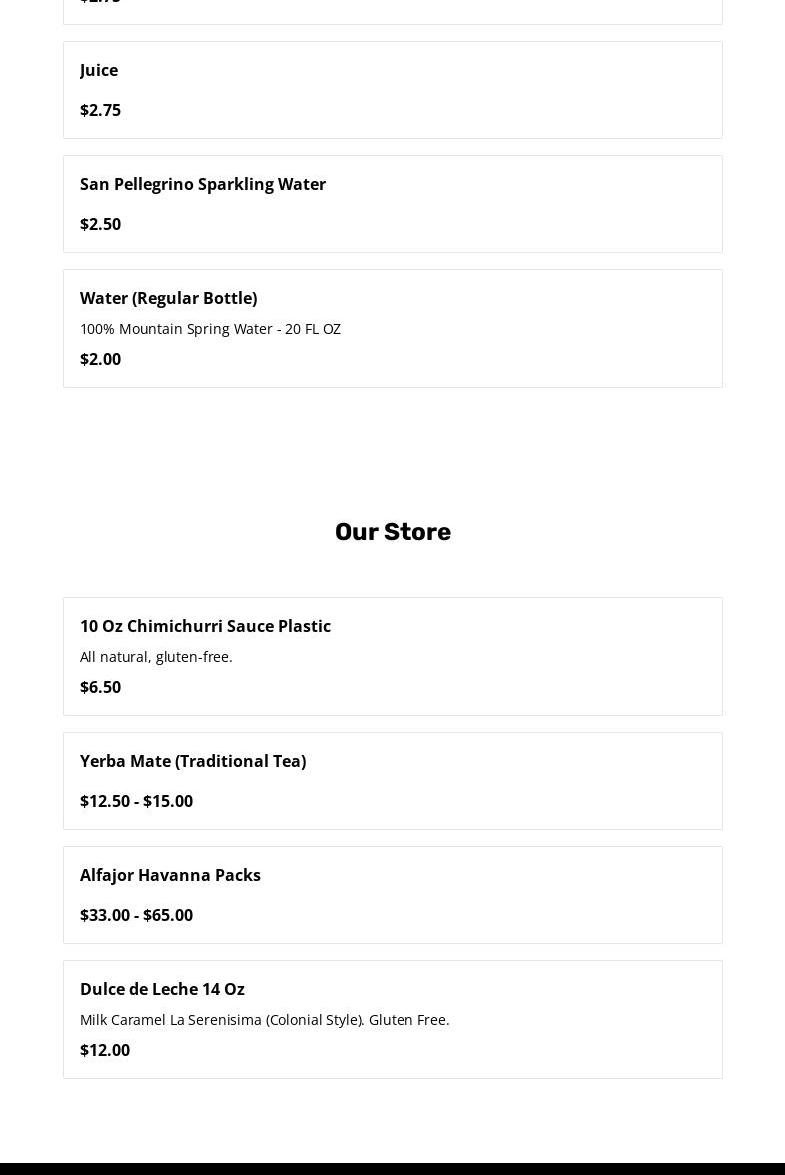Screen dimensions: 785x1175
Task: Click the $2.50 sparkling water price
Action: (x=100, y=224)
